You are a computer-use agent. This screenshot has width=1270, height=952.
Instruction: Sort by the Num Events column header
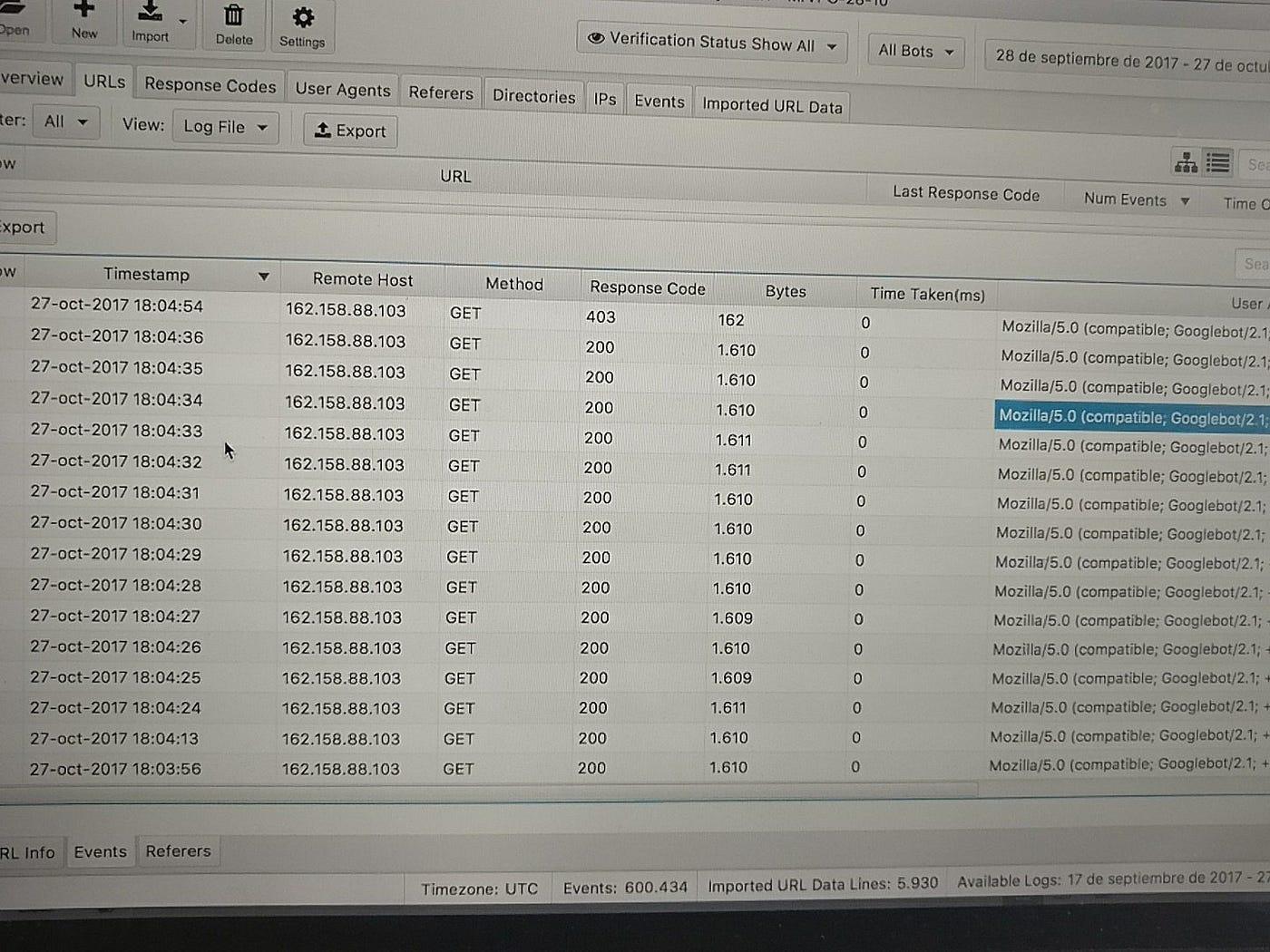coord(1125,199)
